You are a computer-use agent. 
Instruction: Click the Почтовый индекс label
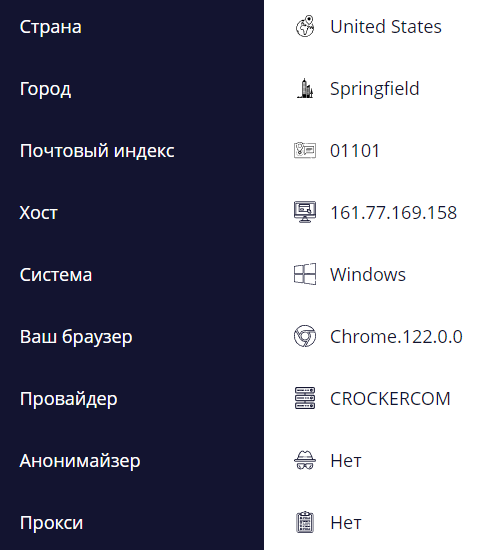(x=97, y=151)
